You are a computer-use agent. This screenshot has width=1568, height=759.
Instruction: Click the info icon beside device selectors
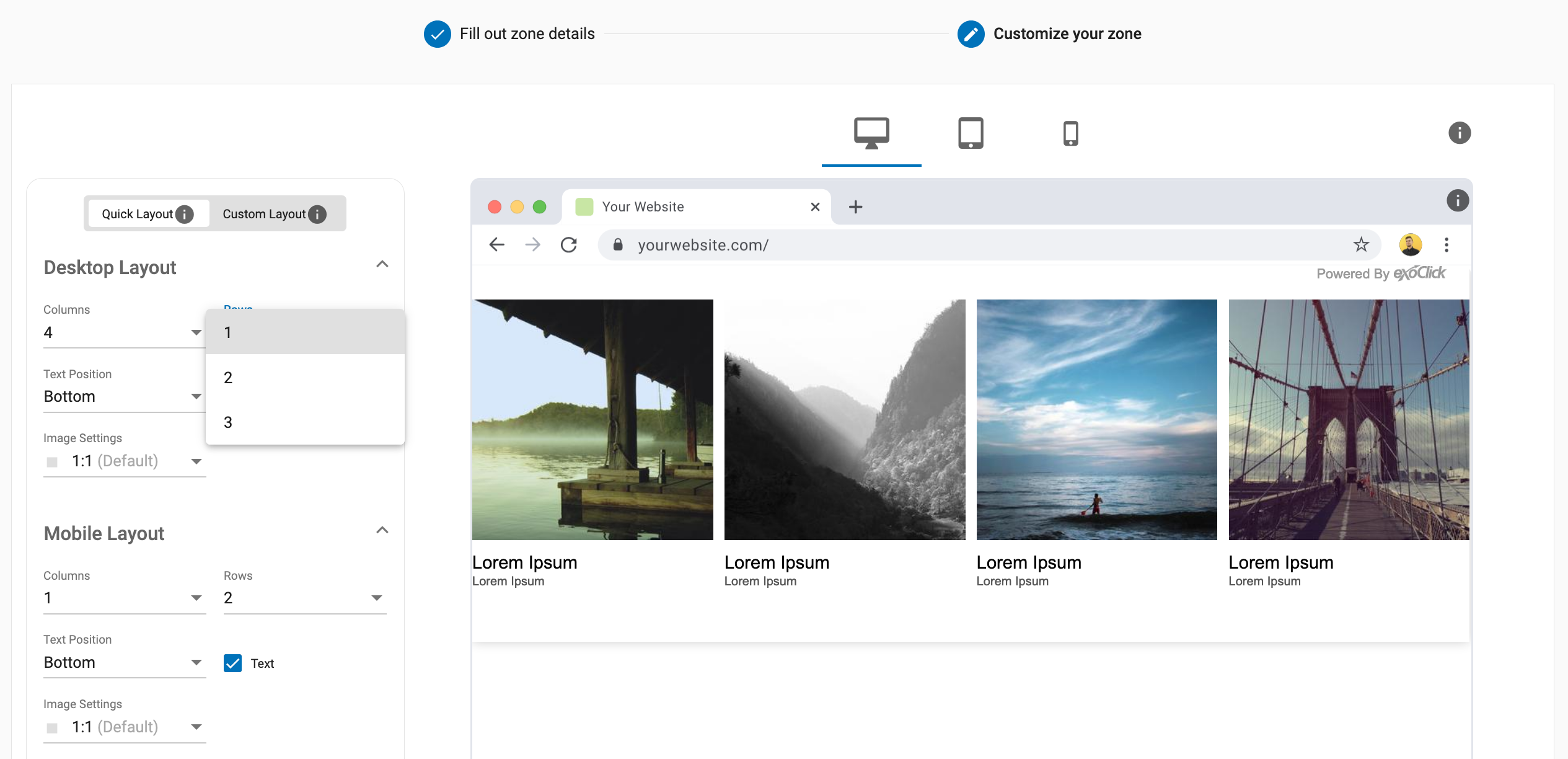coord(1459,133)
